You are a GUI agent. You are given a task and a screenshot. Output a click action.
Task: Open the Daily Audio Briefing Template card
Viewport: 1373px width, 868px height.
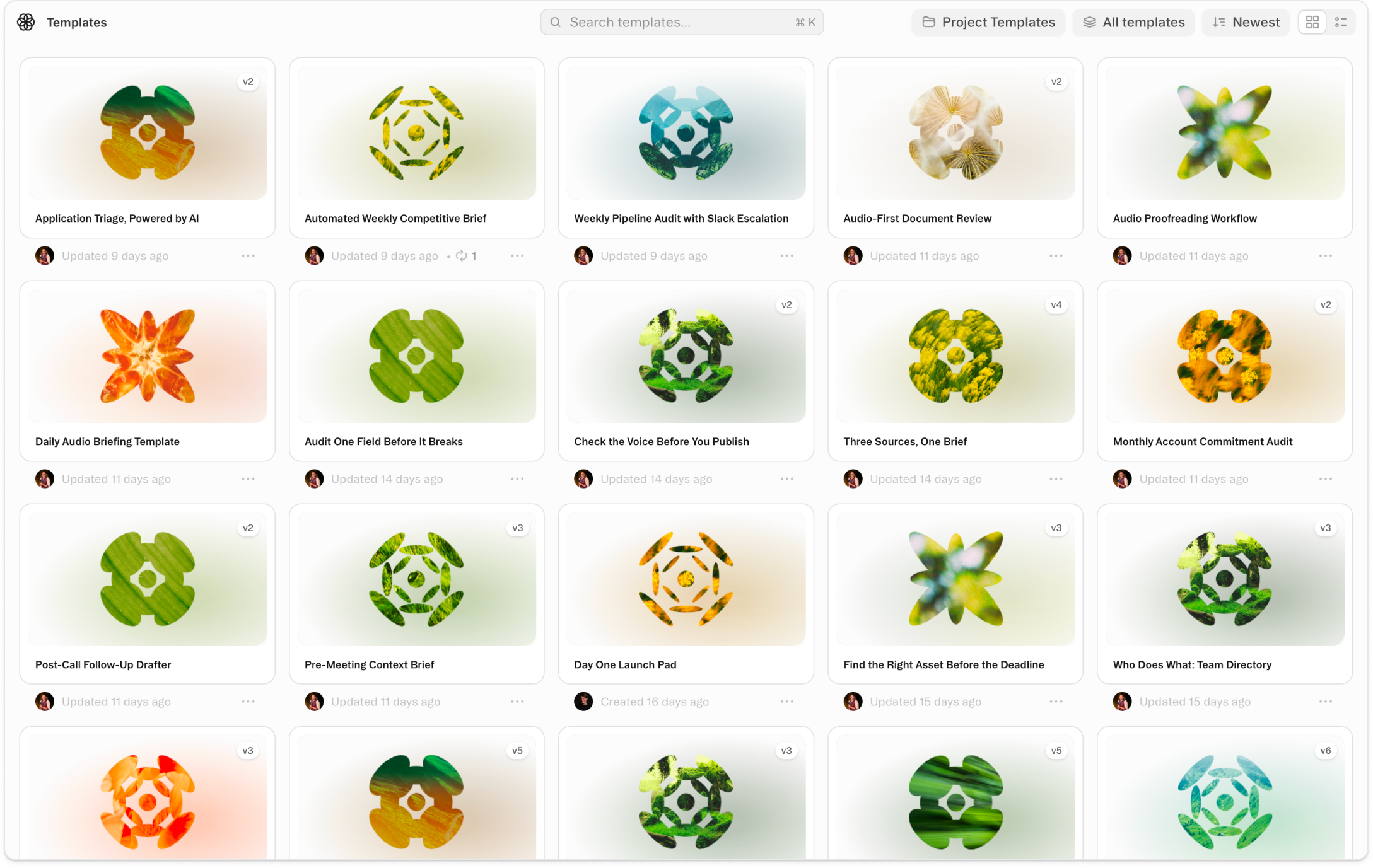click(x=147, y=371)
